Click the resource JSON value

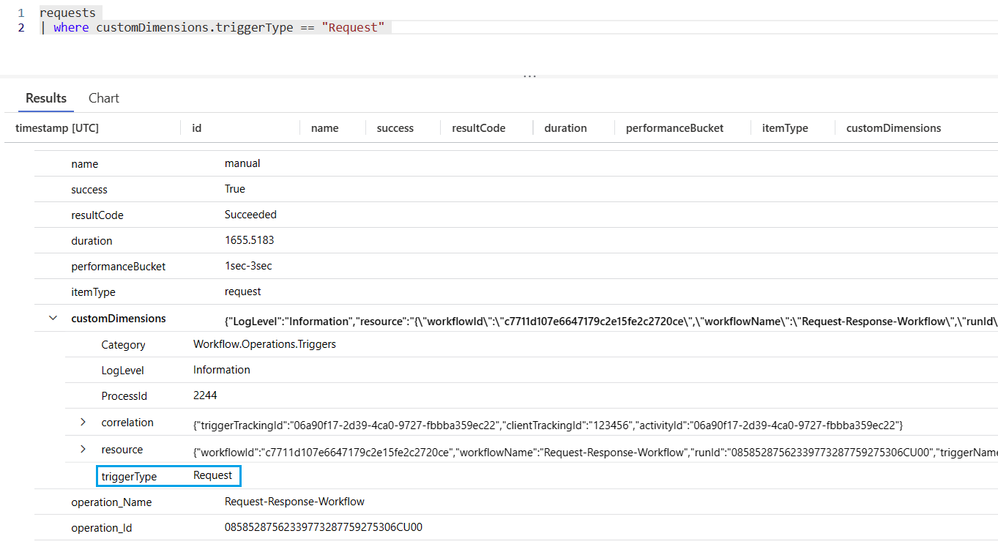595,452
